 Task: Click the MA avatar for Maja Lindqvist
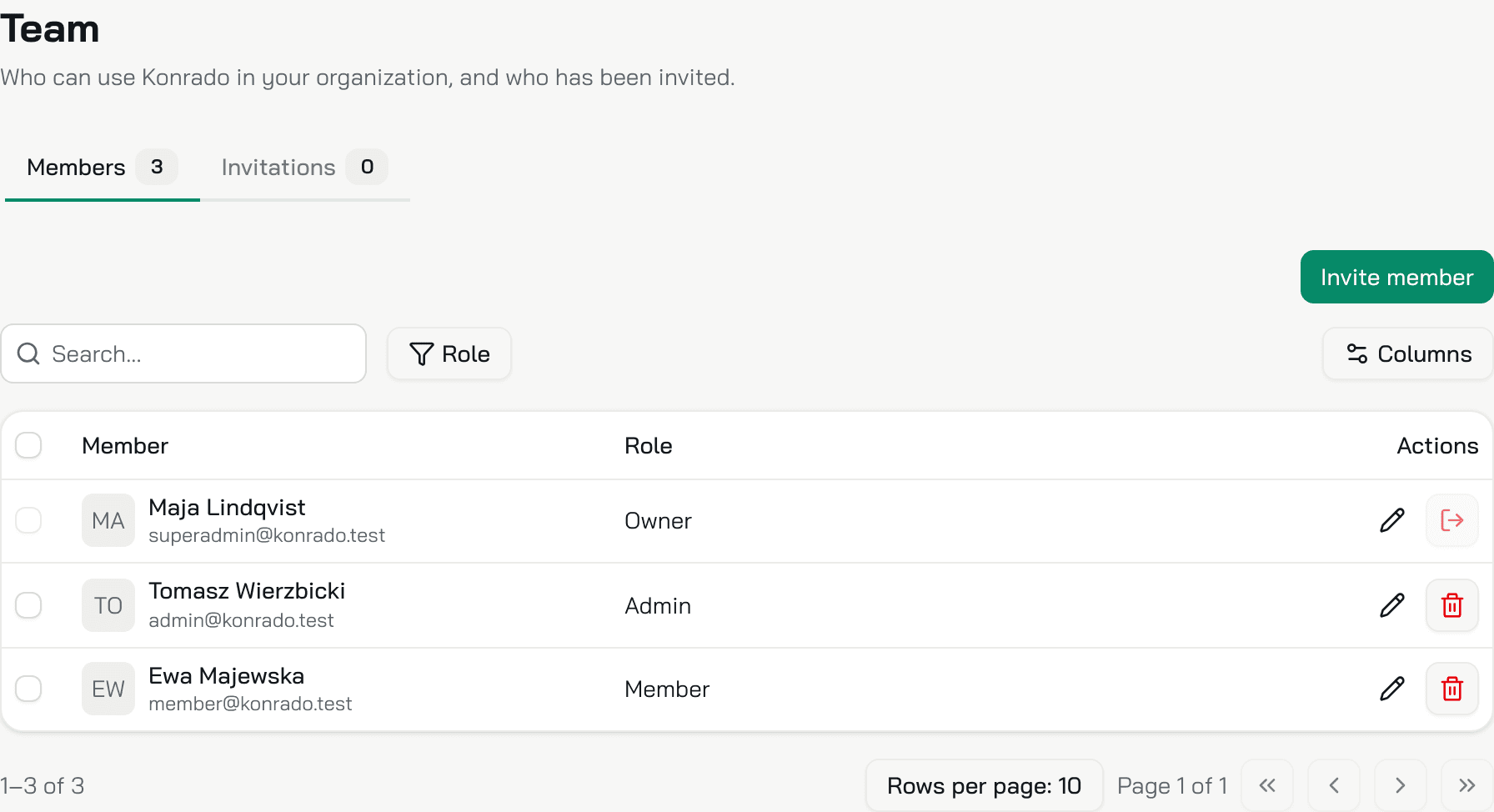tap(108, 520)
